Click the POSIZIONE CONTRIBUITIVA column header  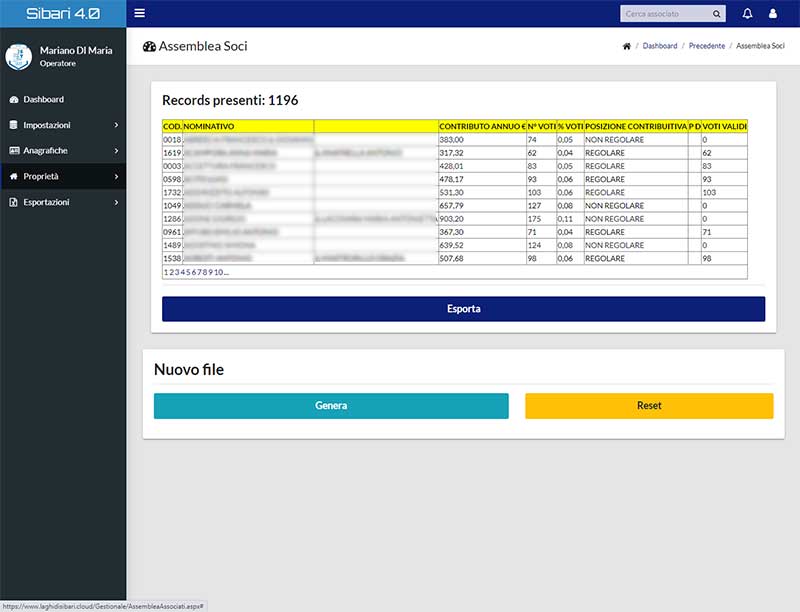coord(636,126)
